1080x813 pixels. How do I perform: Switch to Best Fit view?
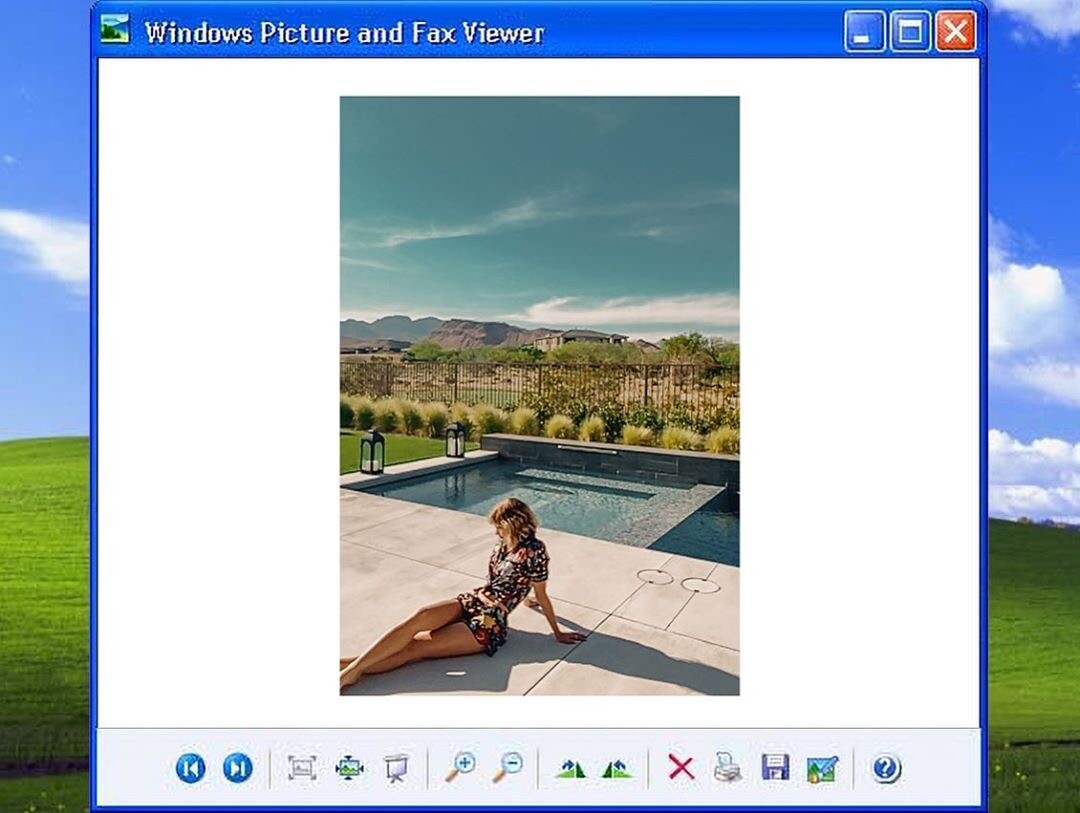tap(301, 768)
